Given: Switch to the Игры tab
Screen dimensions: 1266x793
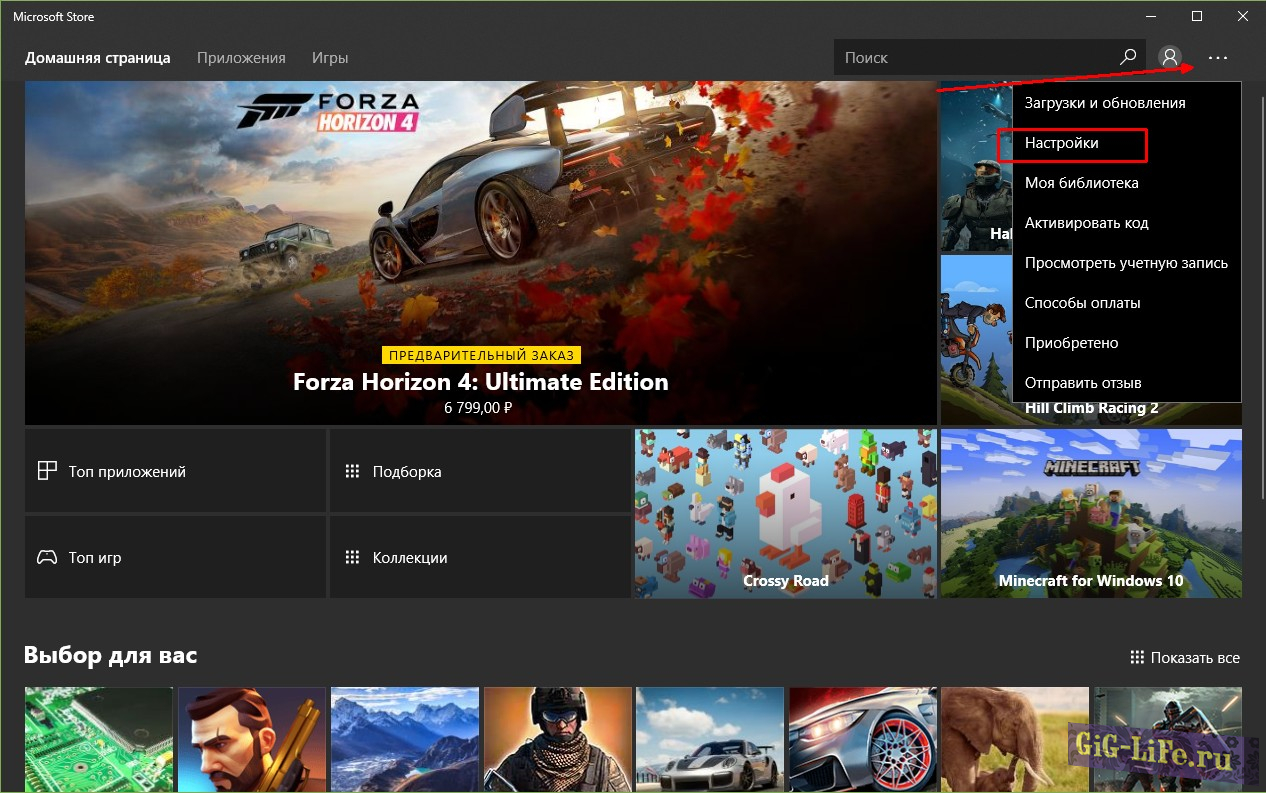Looking at the screenshot, I should pos(330,58).
